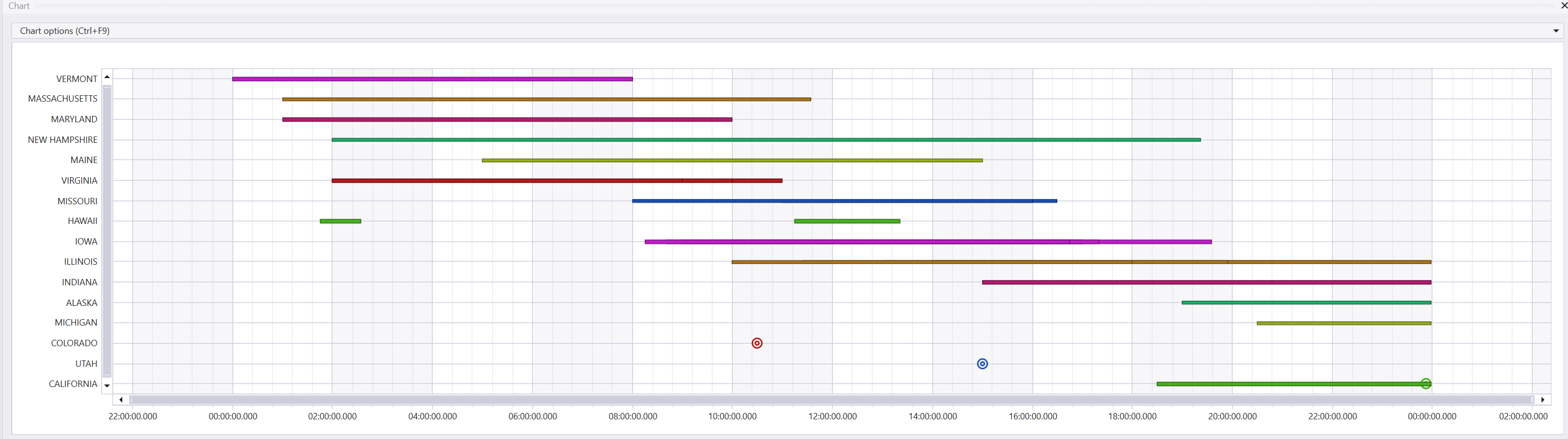This screenshot has width=1568, height=439.
Task: Select the dark red VIRGINIA bar
Action: 557,181
